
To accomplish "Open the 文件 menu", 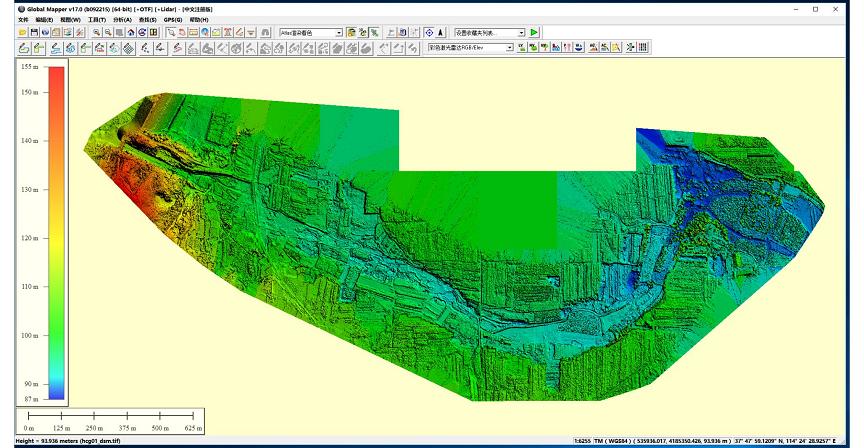I will tap(23, 20).
